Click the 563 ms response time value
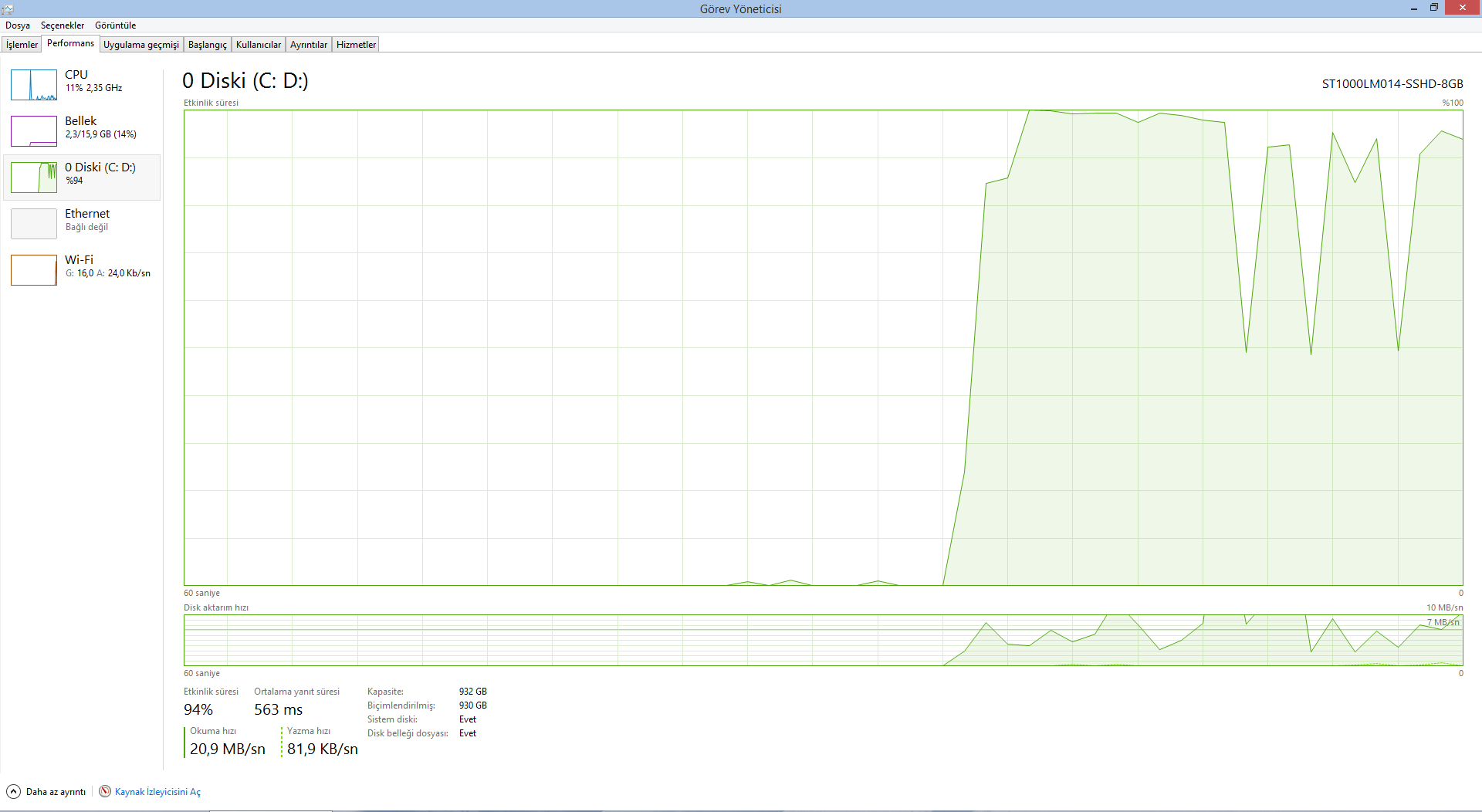 (279, 709)
